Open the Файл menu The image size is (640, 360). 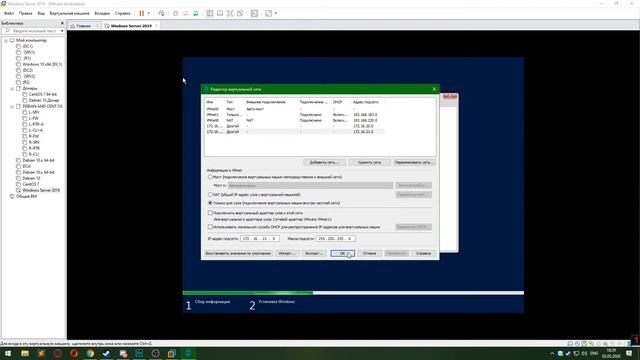point(9,13)
